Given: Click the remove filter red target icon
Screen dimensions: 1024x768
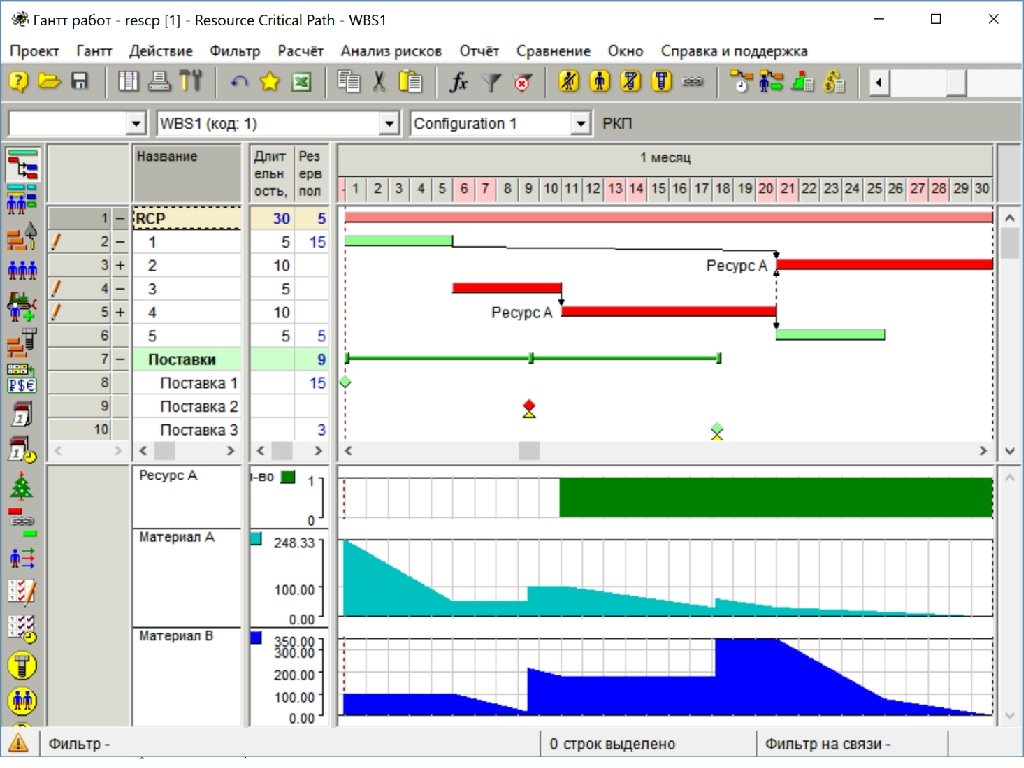Looking at the screenshot, I should point(522,82).
